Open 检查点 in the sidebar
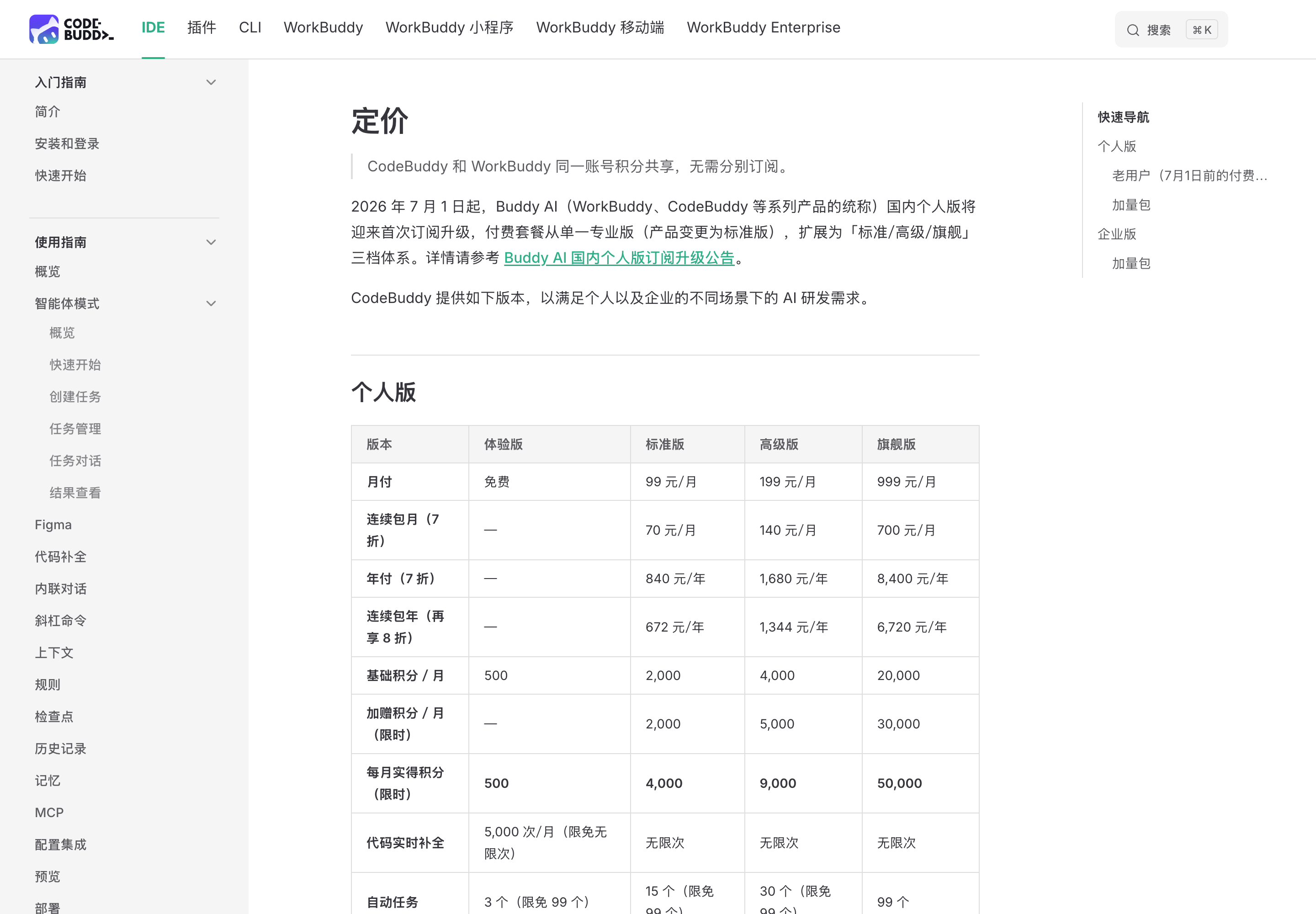Viewport: 1316px width, 914px height. [54, 717]
